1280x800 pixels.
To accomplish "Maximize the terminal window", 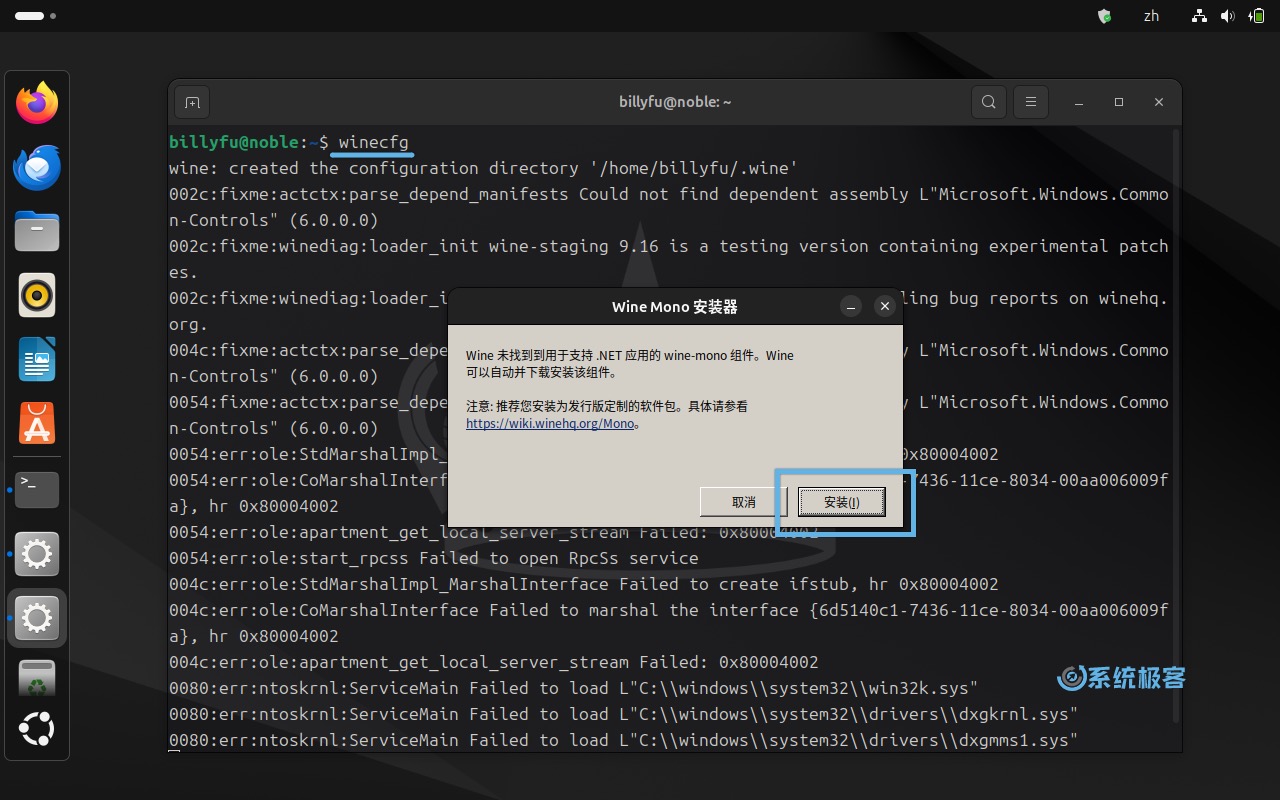I will point(1119,102).
